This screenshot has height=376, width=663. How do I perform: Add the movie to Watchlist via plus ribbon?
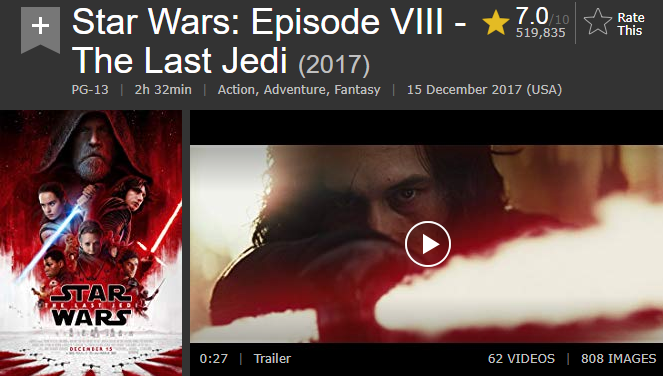[x=40, y=30]
